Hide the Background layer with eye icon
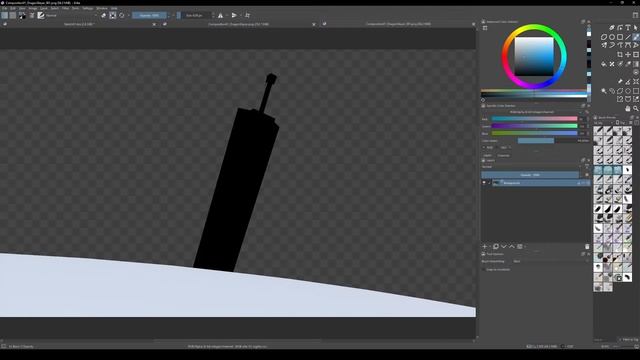Image resolution: width=640 pixels, height=360 pixels. point(484,183)
